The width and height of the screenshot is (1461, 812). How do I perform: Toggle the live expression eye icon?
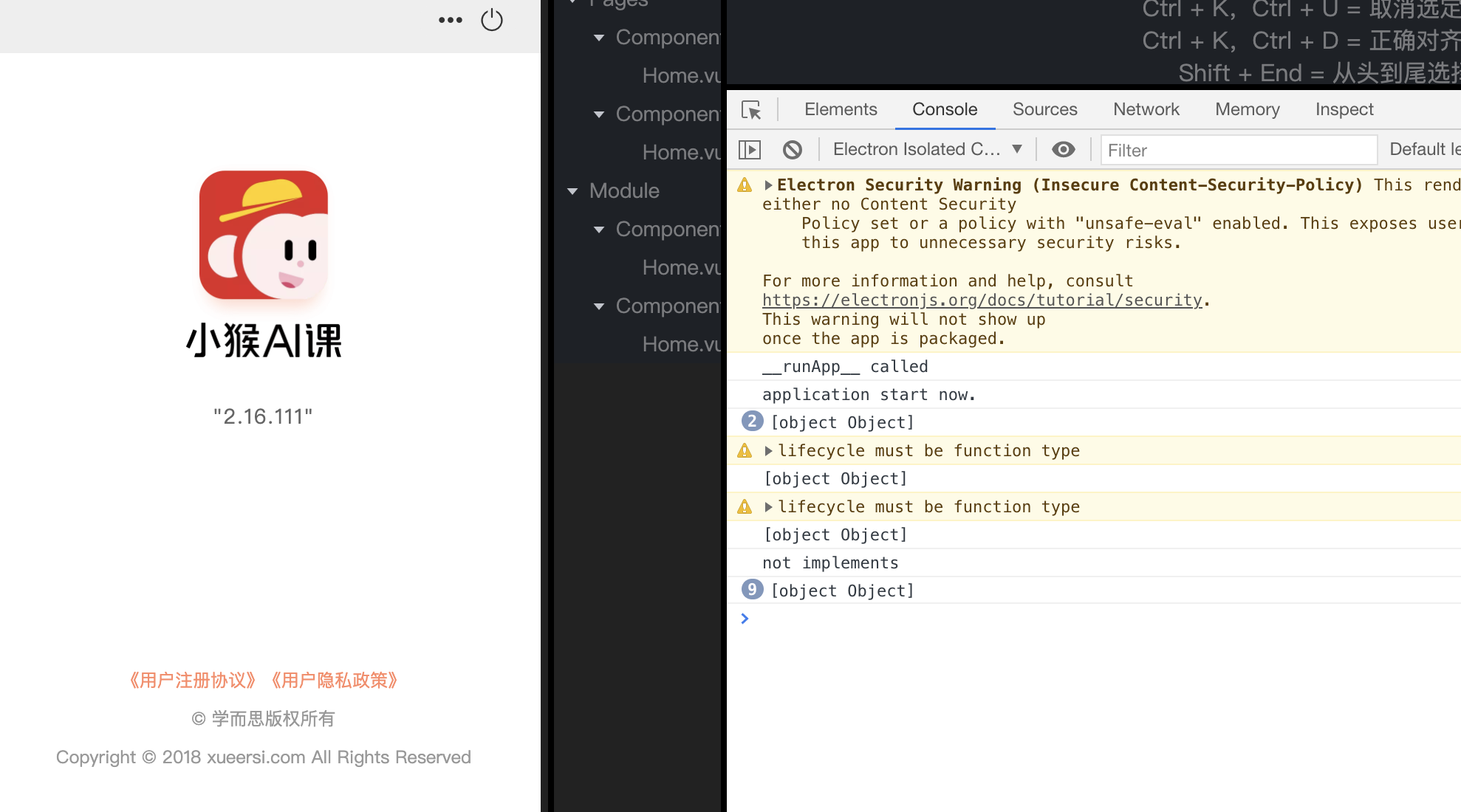(x=1063, y=150)
